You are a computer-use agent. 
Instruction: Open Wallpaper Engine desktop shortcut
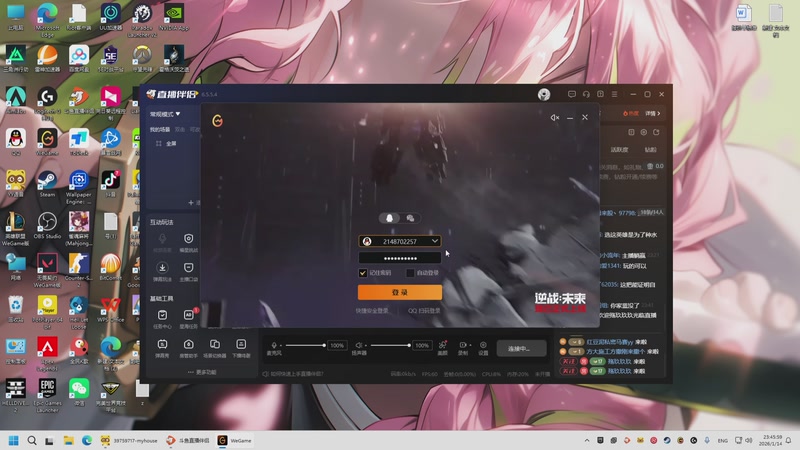(79, 187)
